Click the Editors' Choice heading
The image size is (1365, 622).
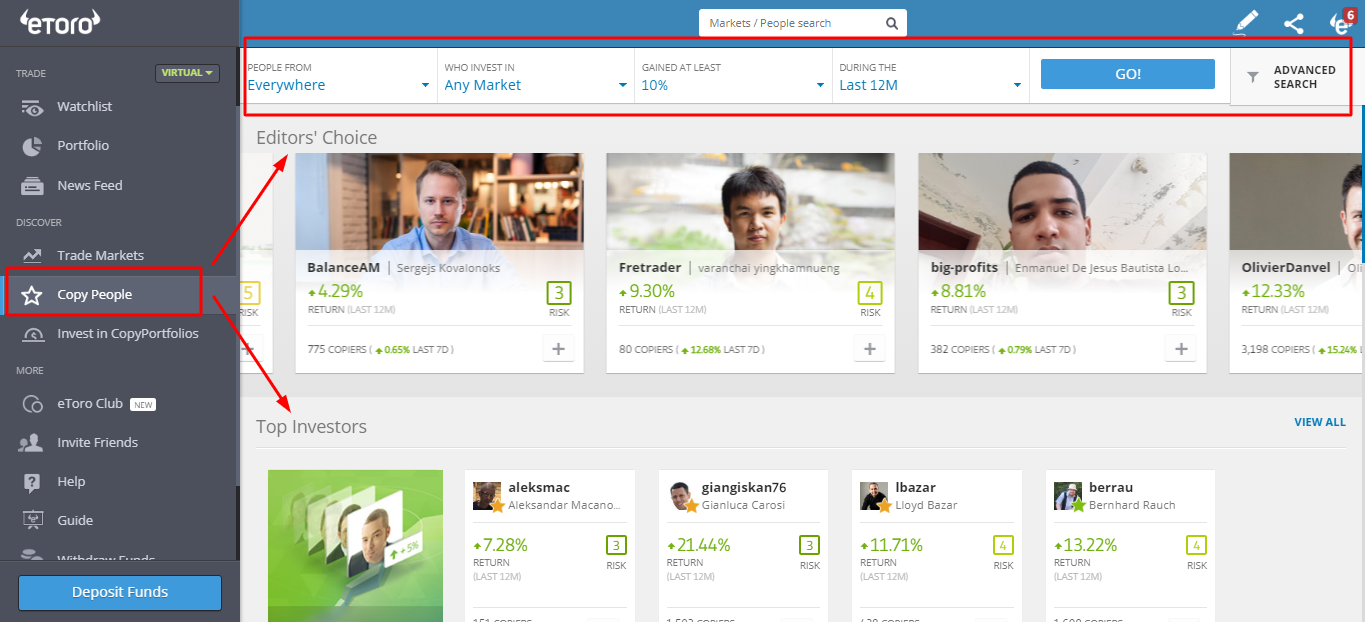click(x=317, y=137)
